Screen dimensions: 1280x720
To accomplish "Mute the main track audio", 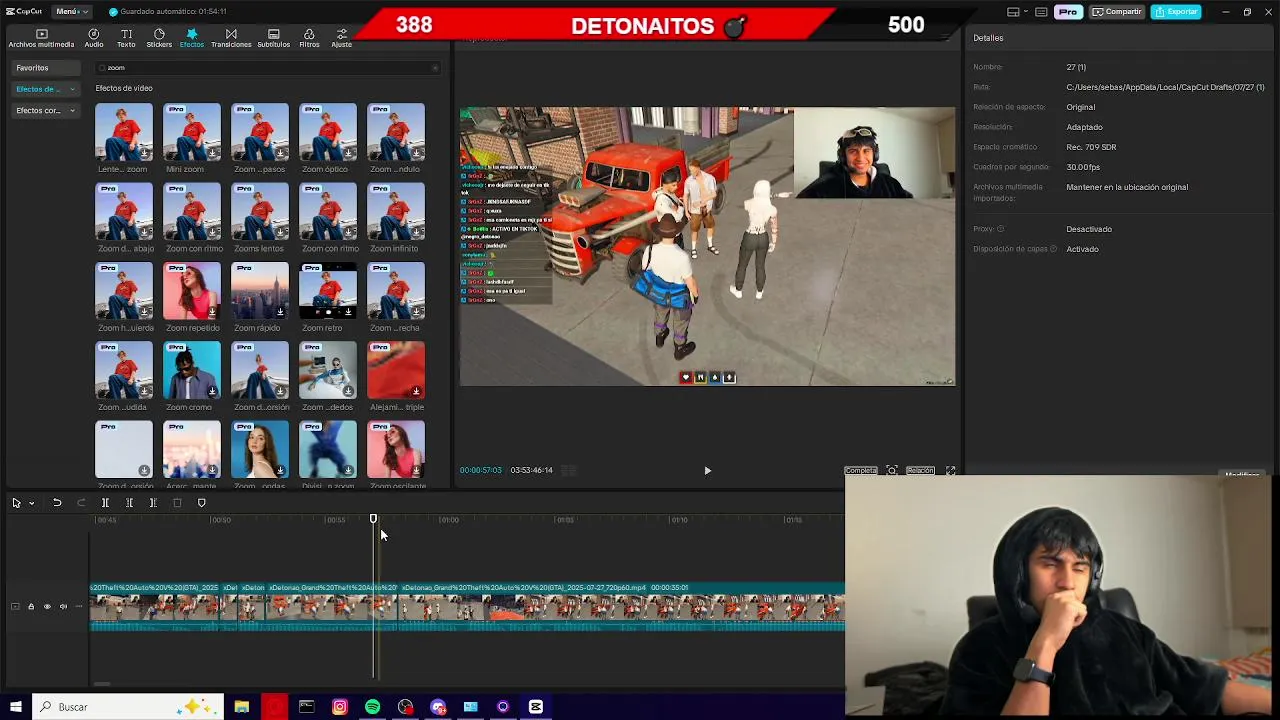I will click(x=63, y=606).
